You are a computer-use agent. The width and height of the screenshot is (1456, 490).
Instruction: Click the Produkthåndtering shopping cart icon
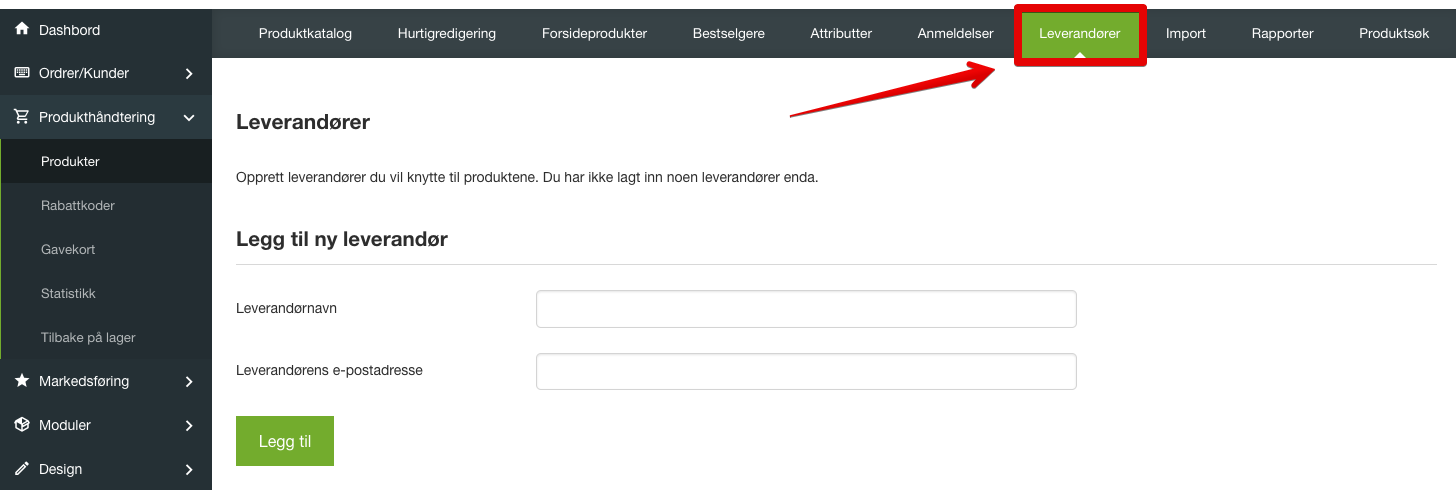click(x=21, y=117)
